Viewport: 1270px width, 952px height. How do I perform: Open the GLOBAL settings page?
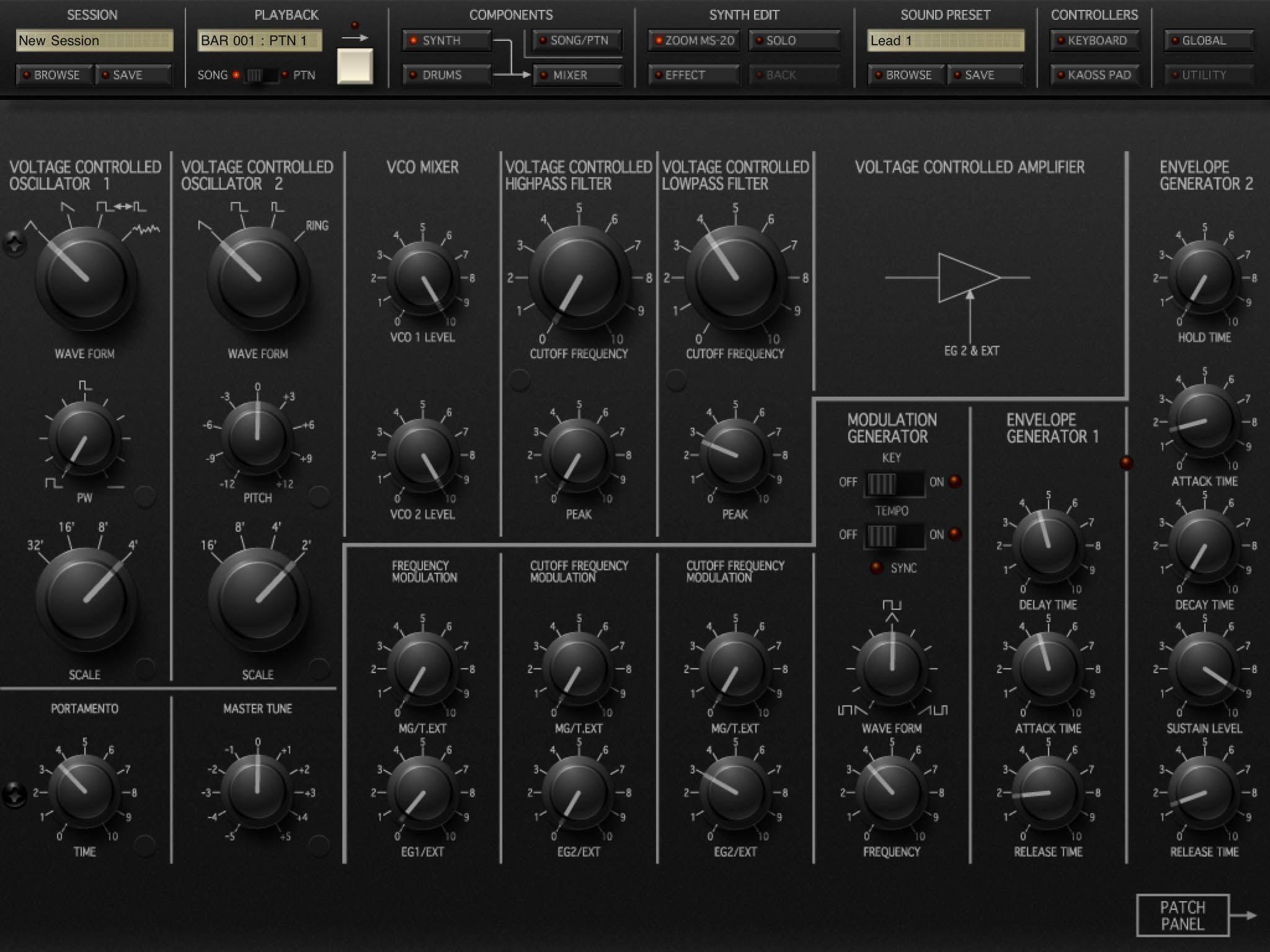[1208, 41]
